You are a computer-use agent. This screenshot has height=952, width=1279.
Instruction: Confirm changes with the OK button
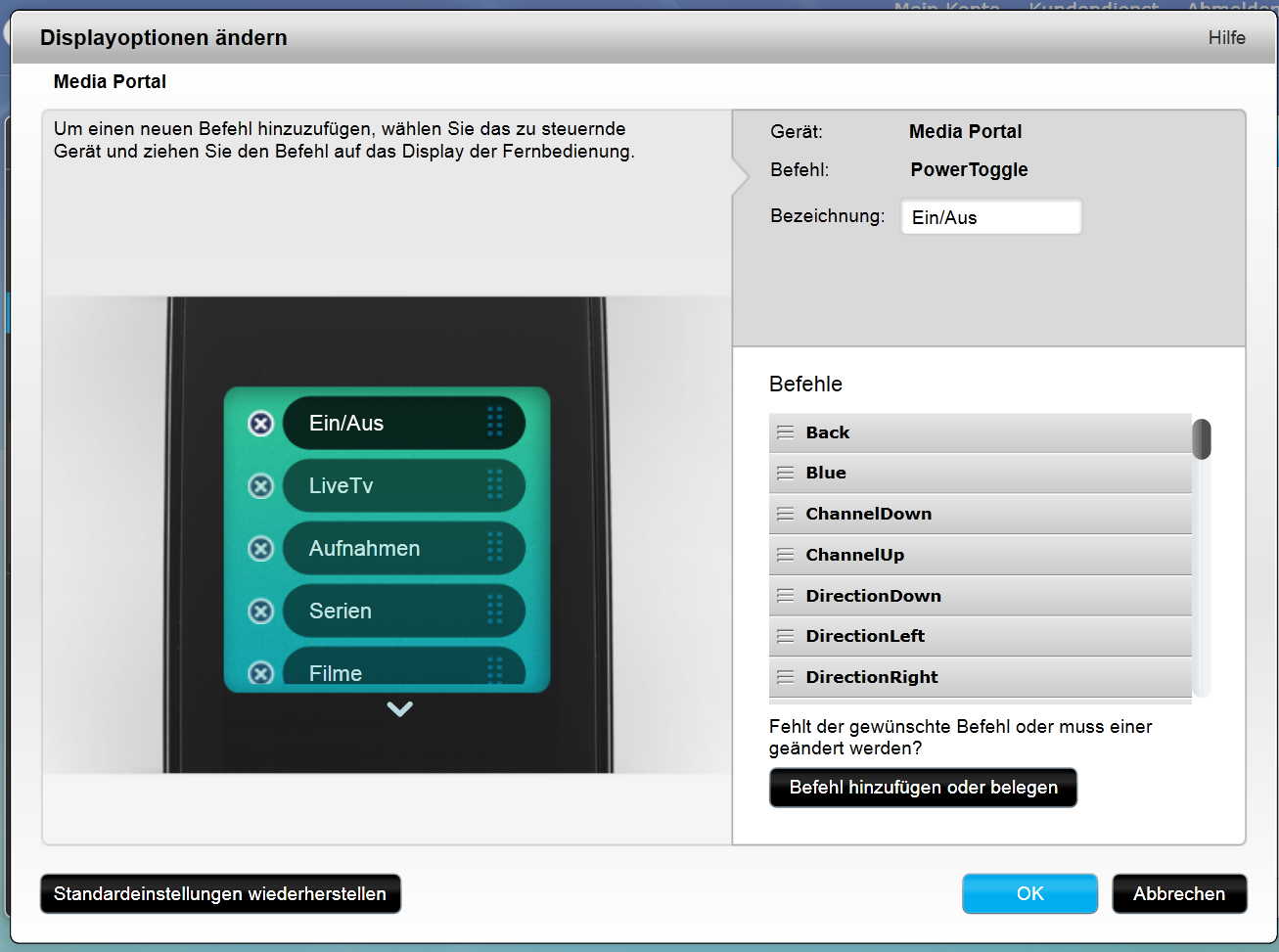click(1029, 893)
